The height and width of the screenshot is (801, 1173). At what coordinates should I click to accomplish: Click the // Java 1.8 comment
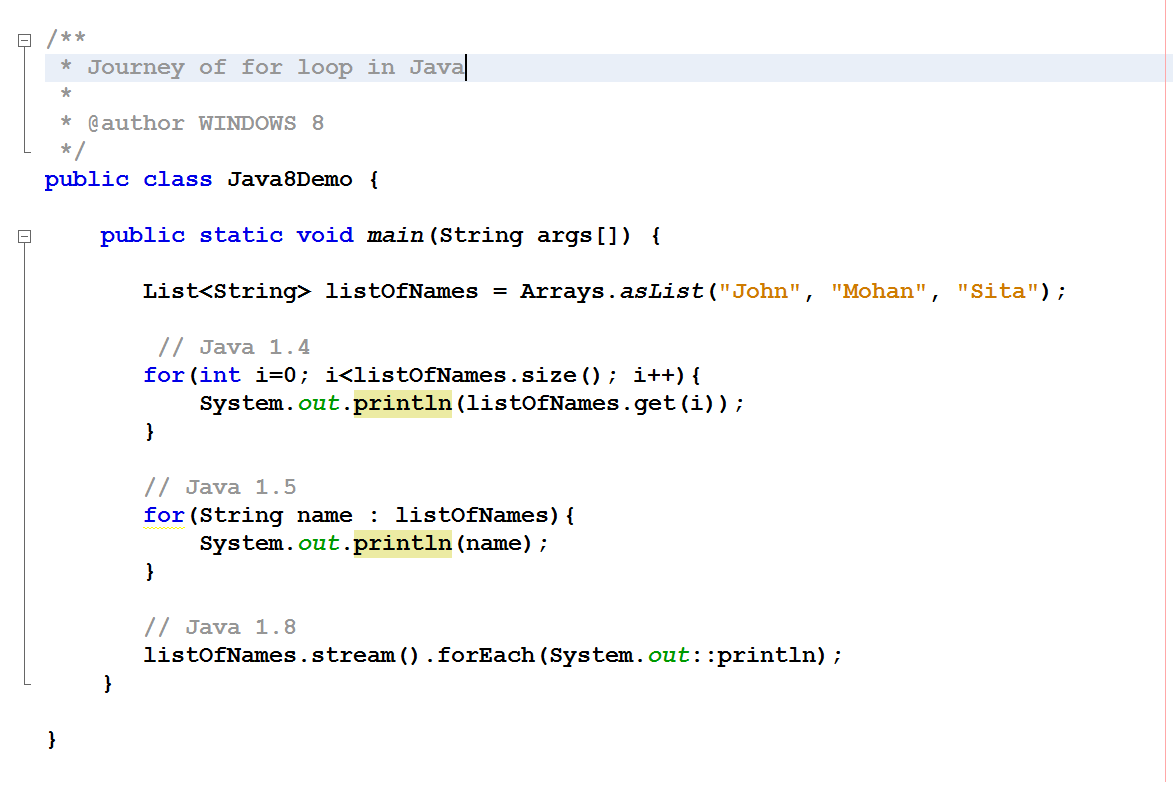(218, 626)
